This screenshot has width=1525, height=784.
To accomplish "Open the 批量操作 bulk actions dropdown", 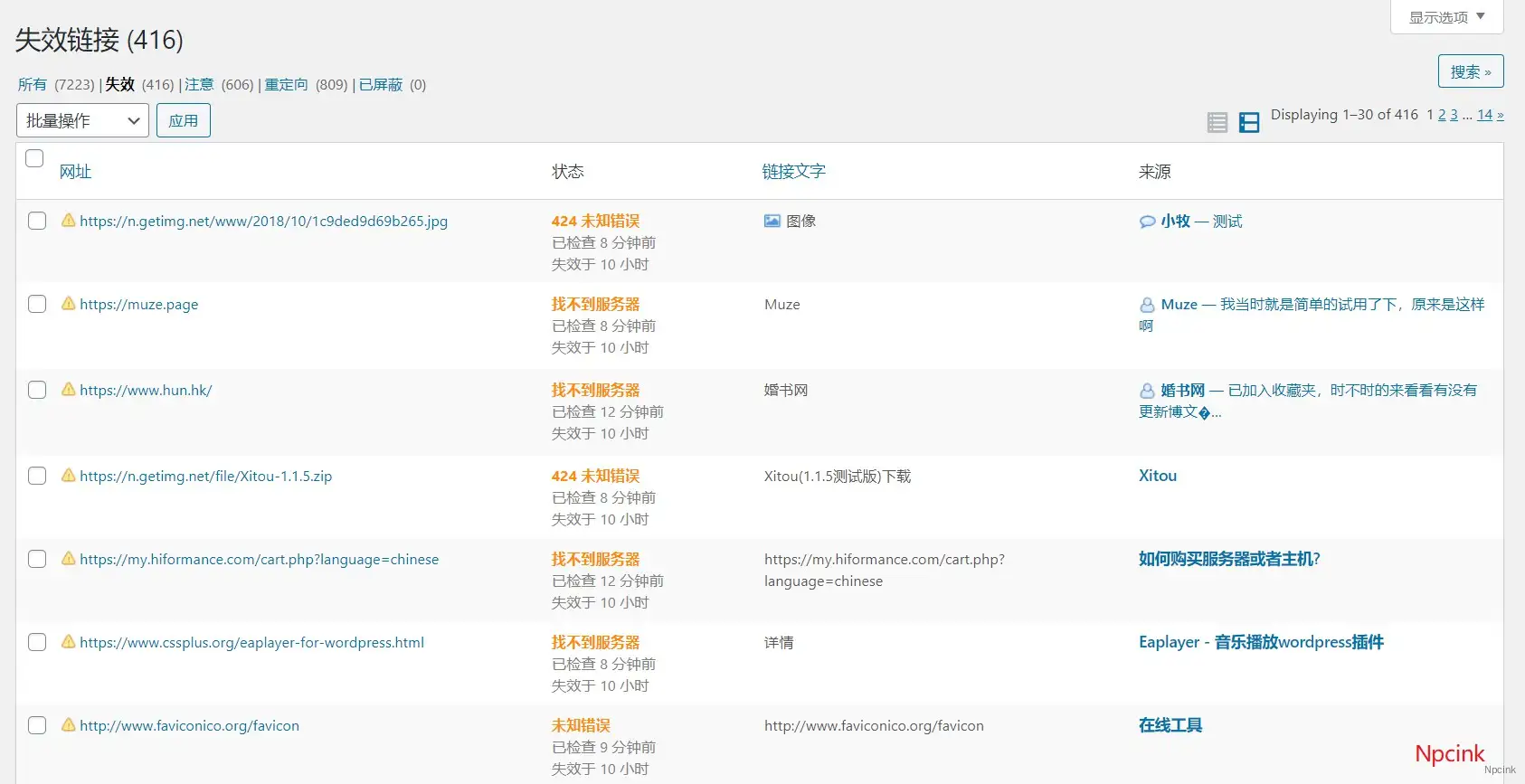I will point(82,120).
